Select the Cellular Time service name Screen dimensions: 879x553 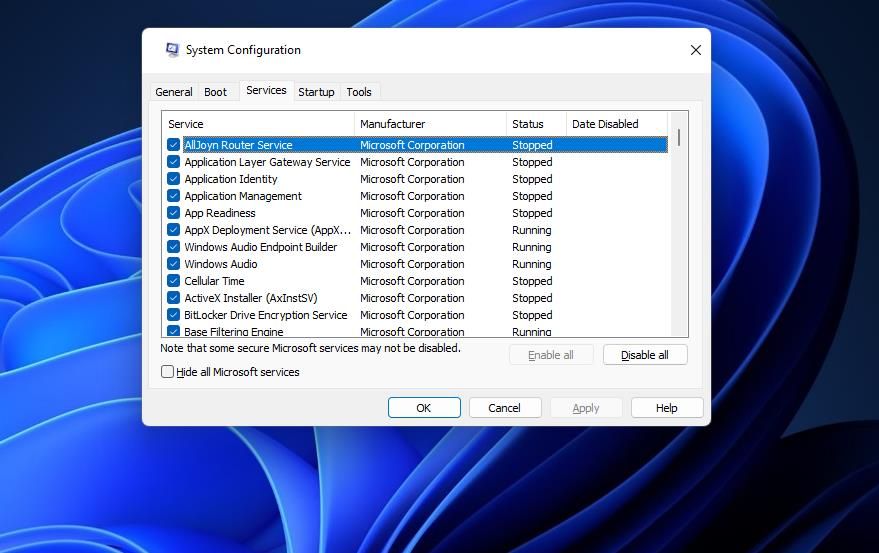coord(214,281)
